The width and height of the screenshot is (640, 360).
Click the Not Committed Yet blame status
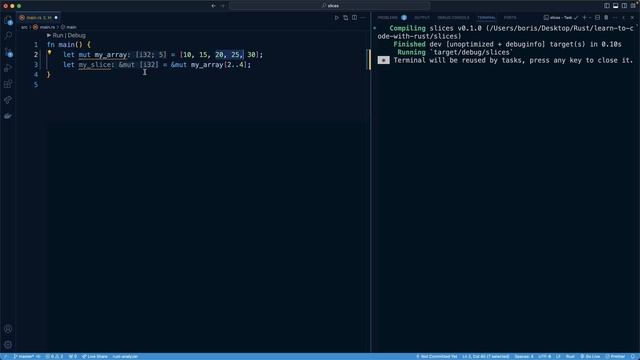click(x=437, y=356)
